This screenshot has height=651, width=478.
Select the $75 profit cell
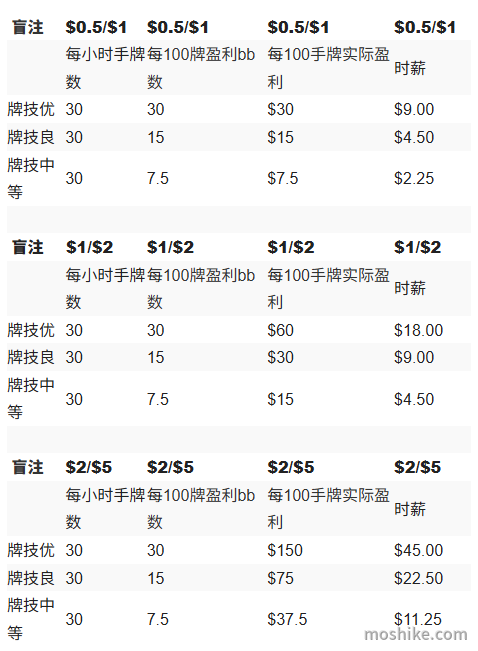(x=280, y=578)
